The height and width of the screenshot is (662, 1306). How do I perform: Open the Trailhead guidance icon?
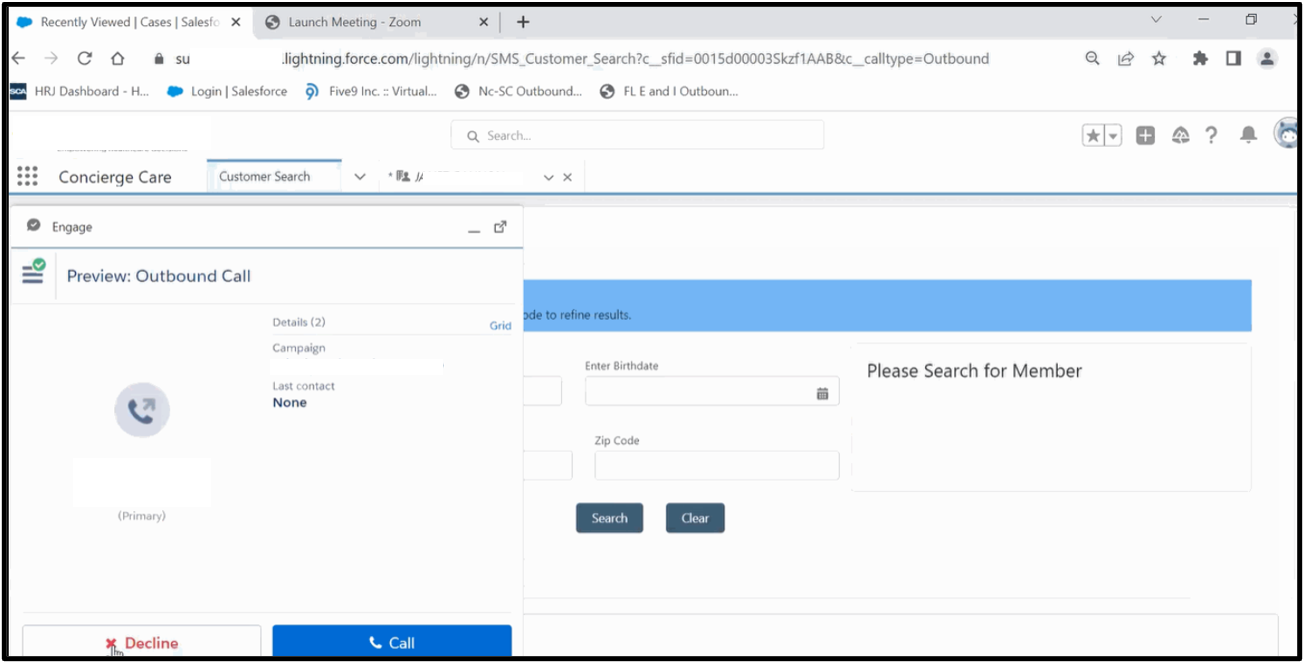(x=1180, y=135)
